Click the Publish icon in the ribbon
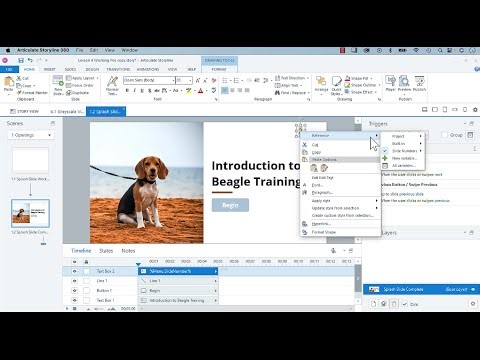 tap(419, 81)
